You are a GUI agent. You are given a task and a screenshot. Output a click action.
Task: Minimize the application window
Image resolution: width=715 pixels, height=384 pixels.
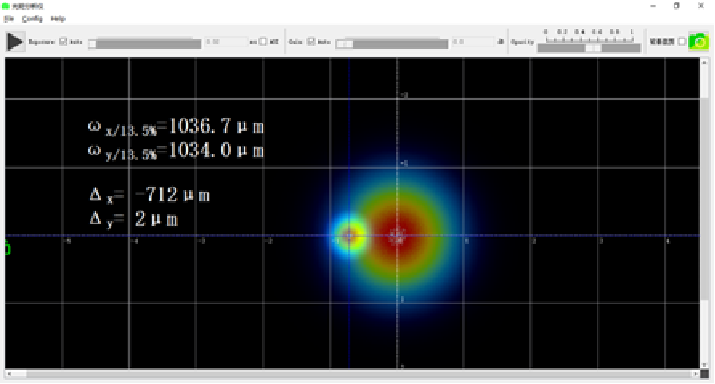click(x=653, y=6)
